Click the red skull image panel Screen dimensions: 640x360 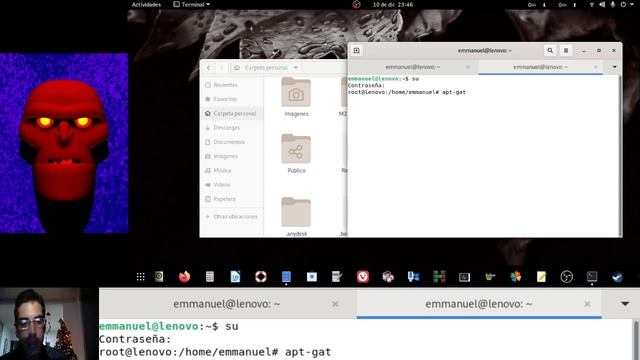(x=64, y=143)
